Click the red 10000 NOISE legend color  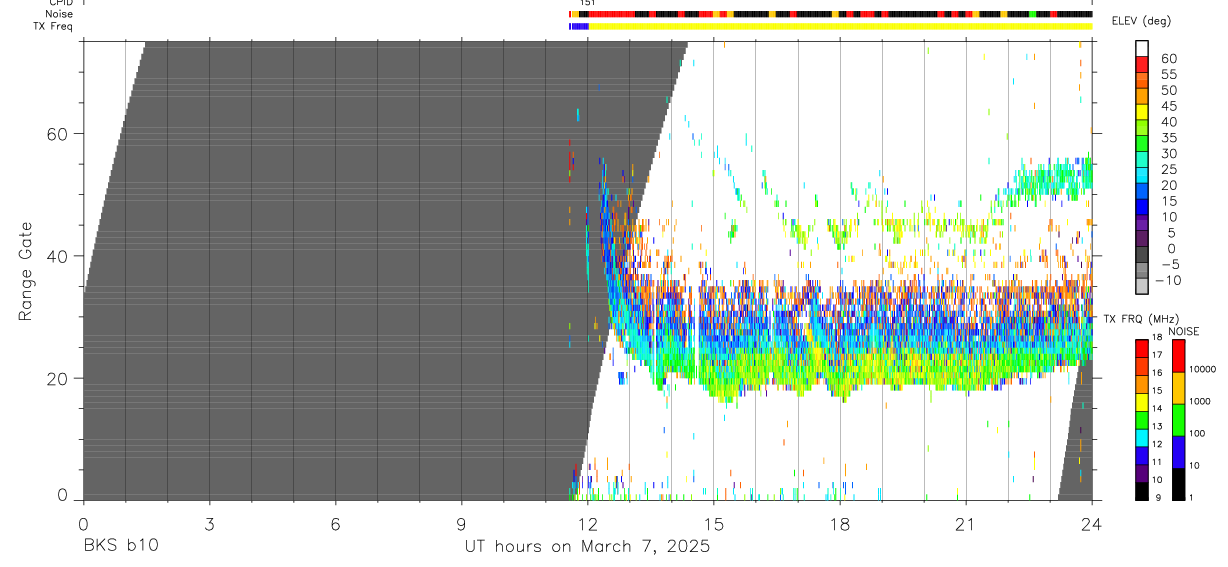pos(1178,356)
